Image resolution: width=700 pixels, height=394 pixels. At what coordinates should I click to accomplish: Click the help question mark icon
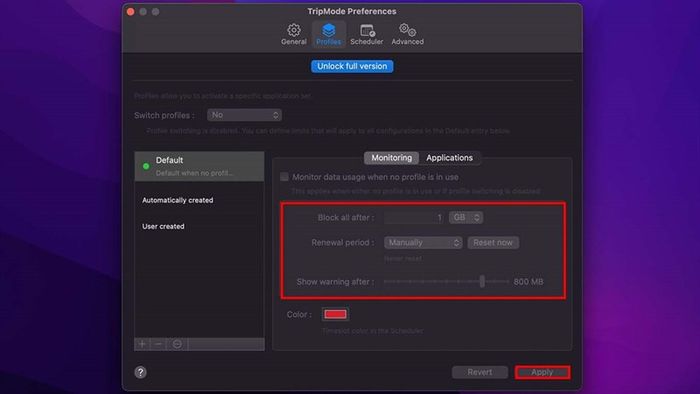point(141,372)
